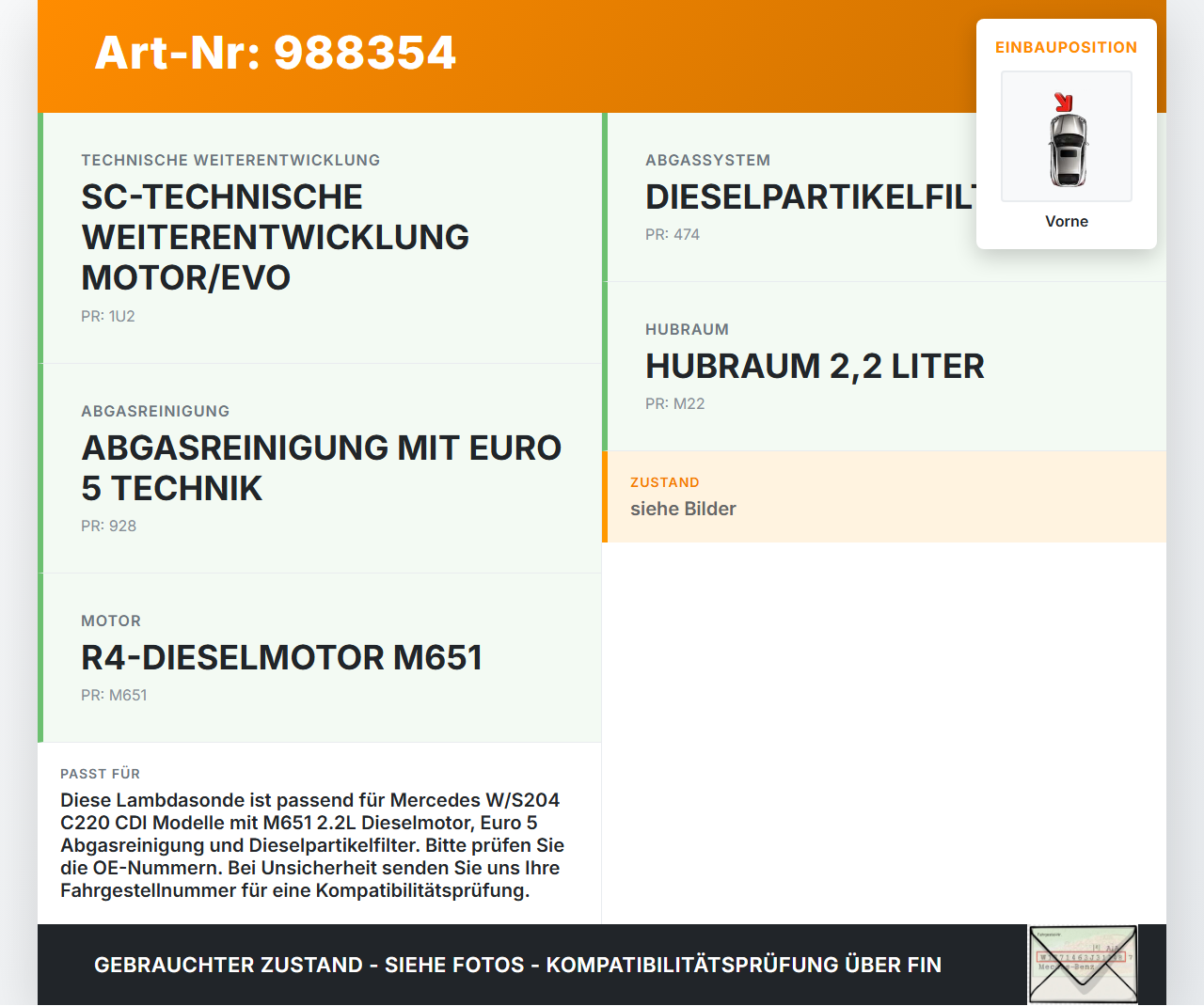Open the envelope document thumbnail in the footer
The image size is (1204, 1006).
click(x=1083, y=965)
